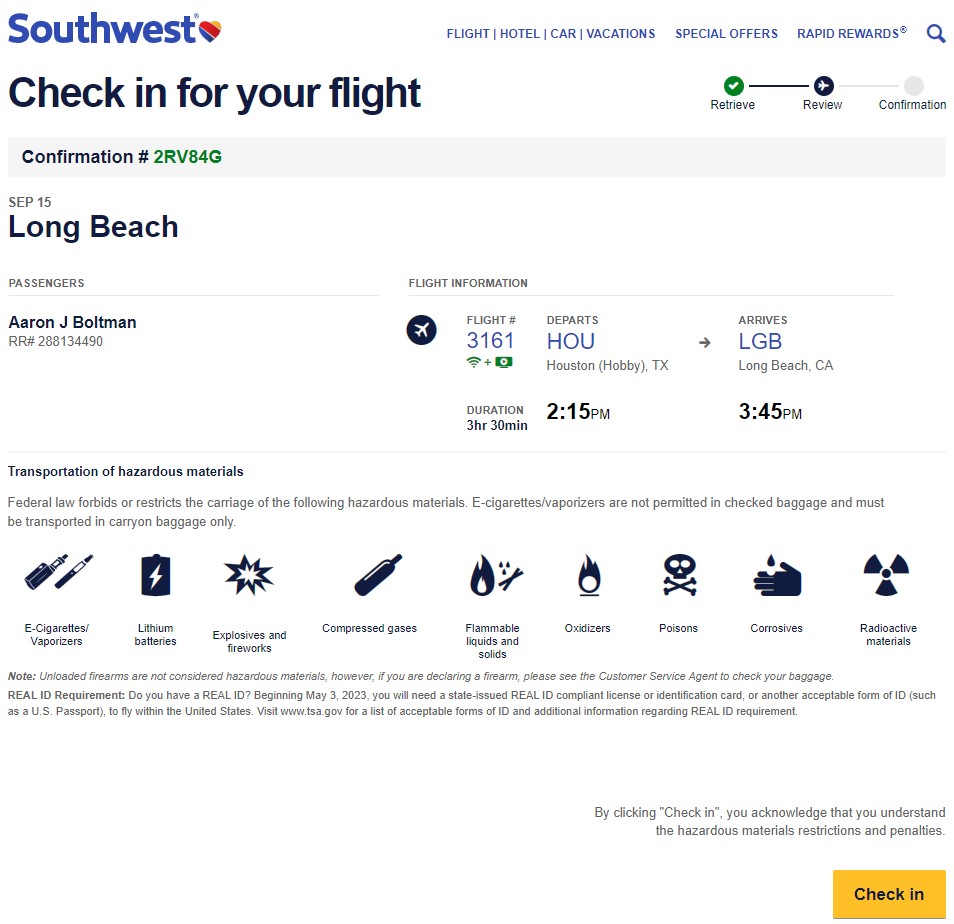The width and height of the screenshot is (954, 924).
Task: Go back to the Retrieve step
Action: point(733,86)
